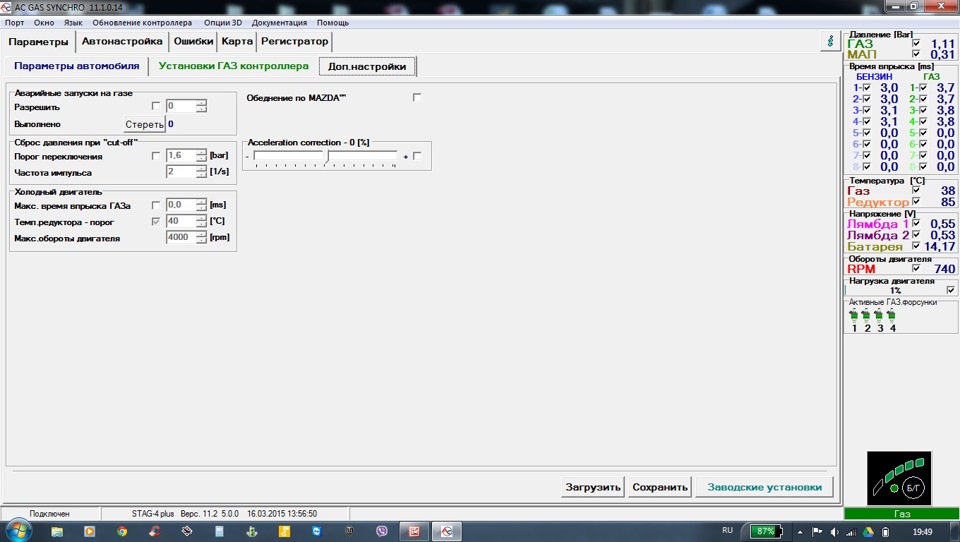
Task: Toggle the ГАЗ pressure display checkbox
Action: tap(916, 43)
